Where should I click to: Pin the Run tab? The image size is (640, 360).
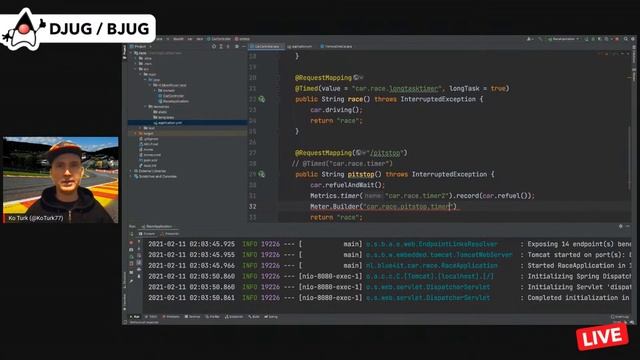click(131, 281)
